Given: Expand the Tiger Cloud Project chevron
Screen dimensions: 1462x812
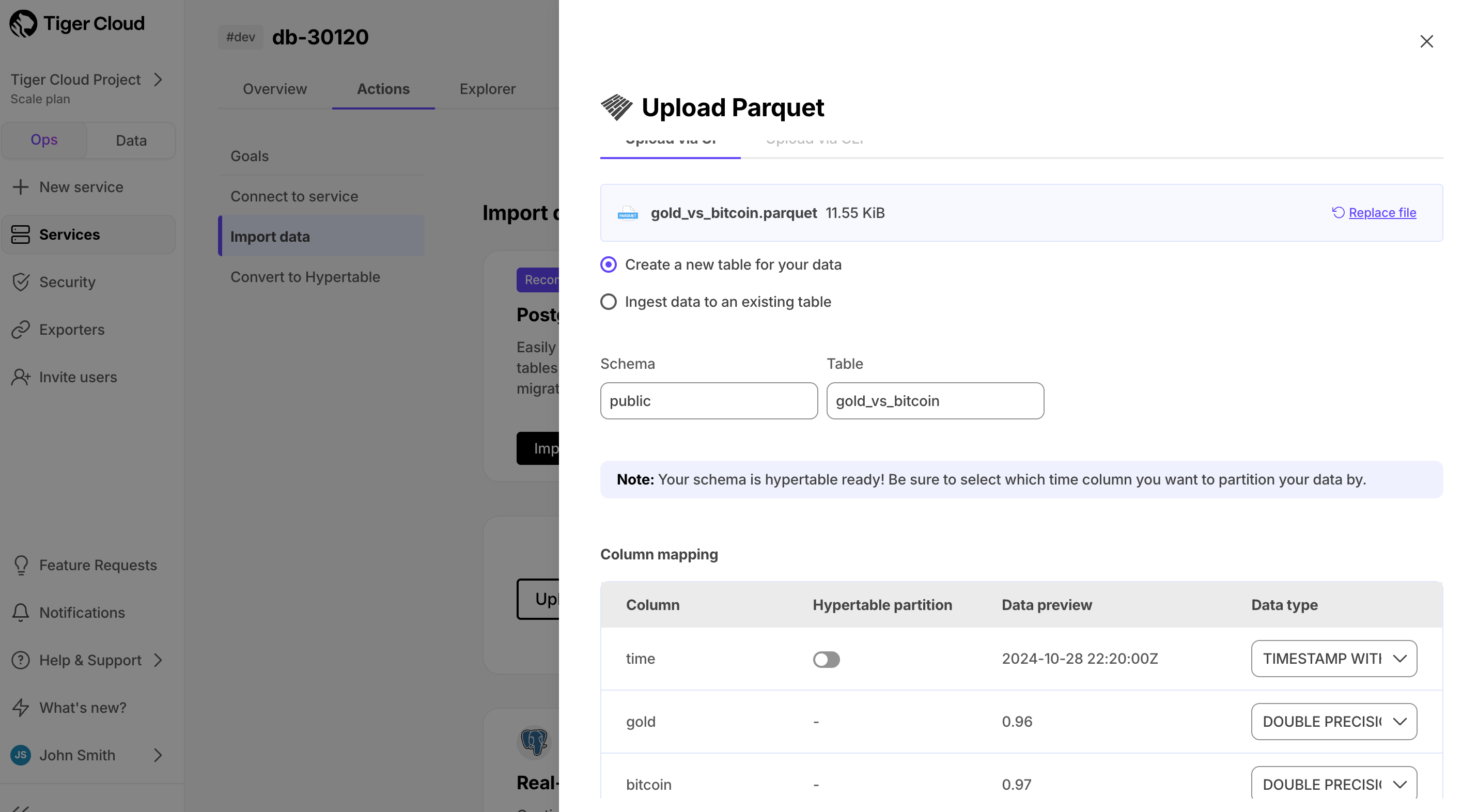Looking at the screenshot, I should pos(158,80).
